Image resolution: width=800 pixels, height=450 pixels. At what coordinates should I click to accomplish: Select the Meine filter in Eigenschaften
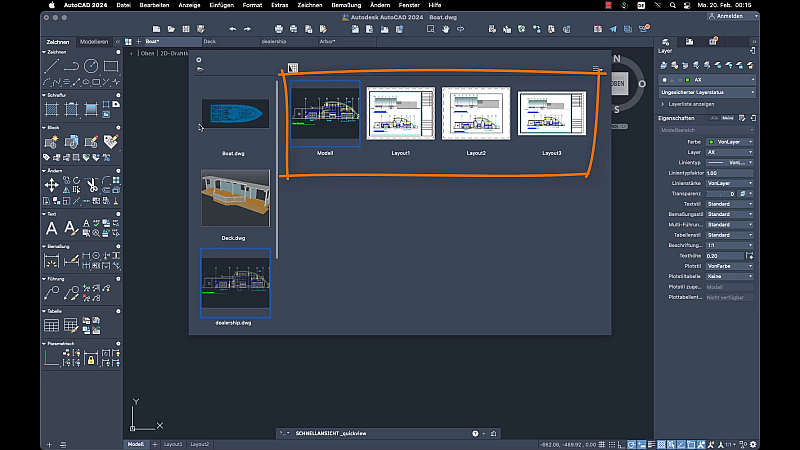click(x=728, y=118)
